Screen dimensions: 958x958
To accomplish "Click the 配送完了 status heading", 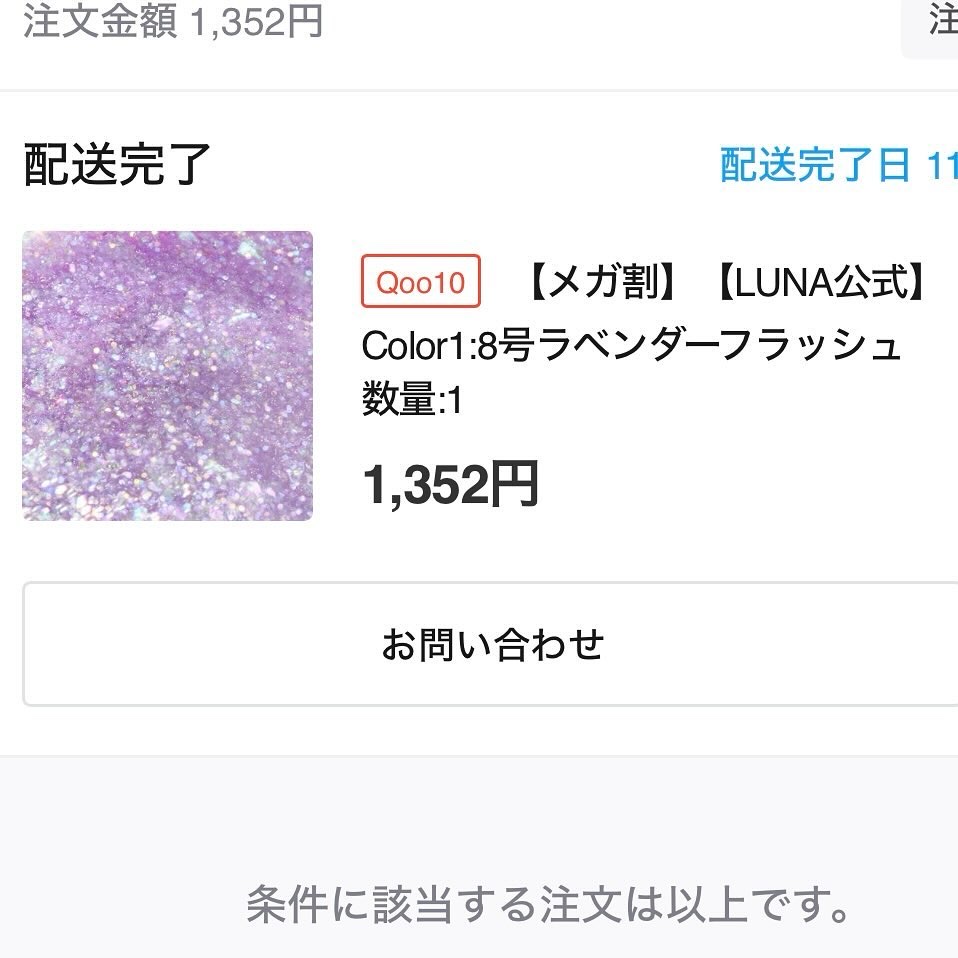I will click(x=117, y=165).
